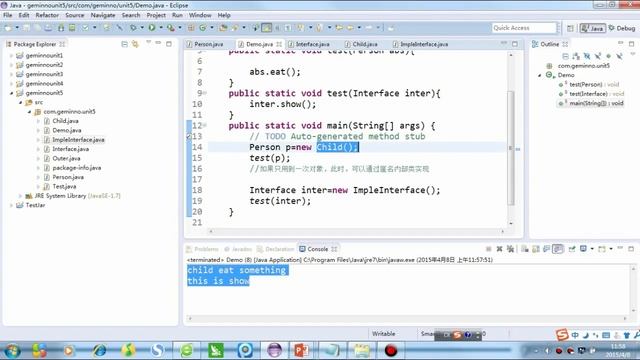This screenshot has width=640, height=360.
Task: Click the External Tools run icon
Action: pyautogui.click(x=171, y=28)
